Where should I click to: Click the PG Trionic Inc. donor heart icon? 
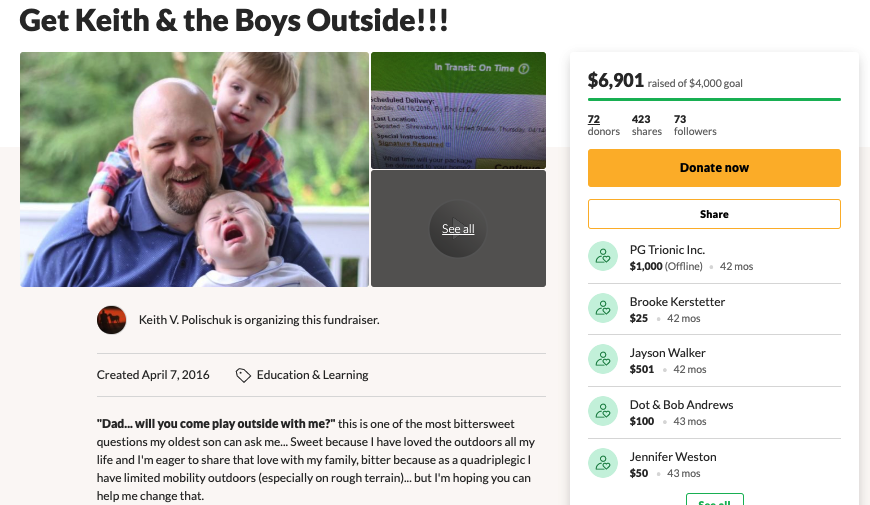602,256
